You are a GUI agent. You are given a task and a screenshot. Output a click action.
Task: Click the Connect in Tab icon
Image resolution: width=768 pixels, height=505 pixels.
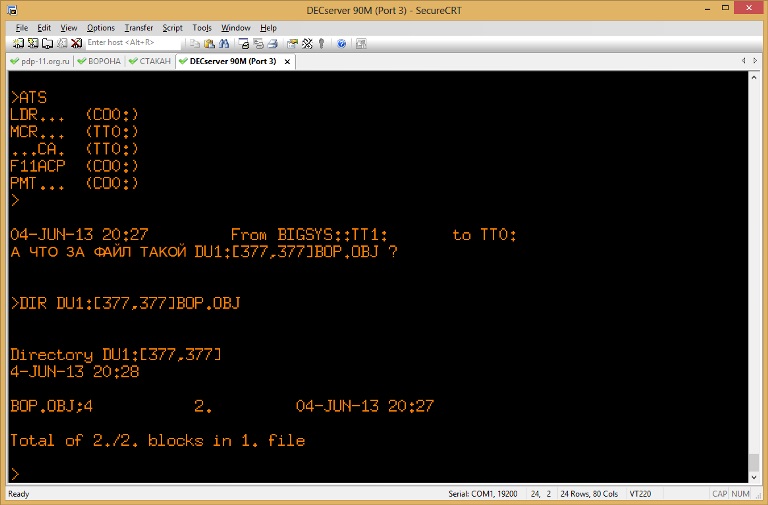pos(46,44)
